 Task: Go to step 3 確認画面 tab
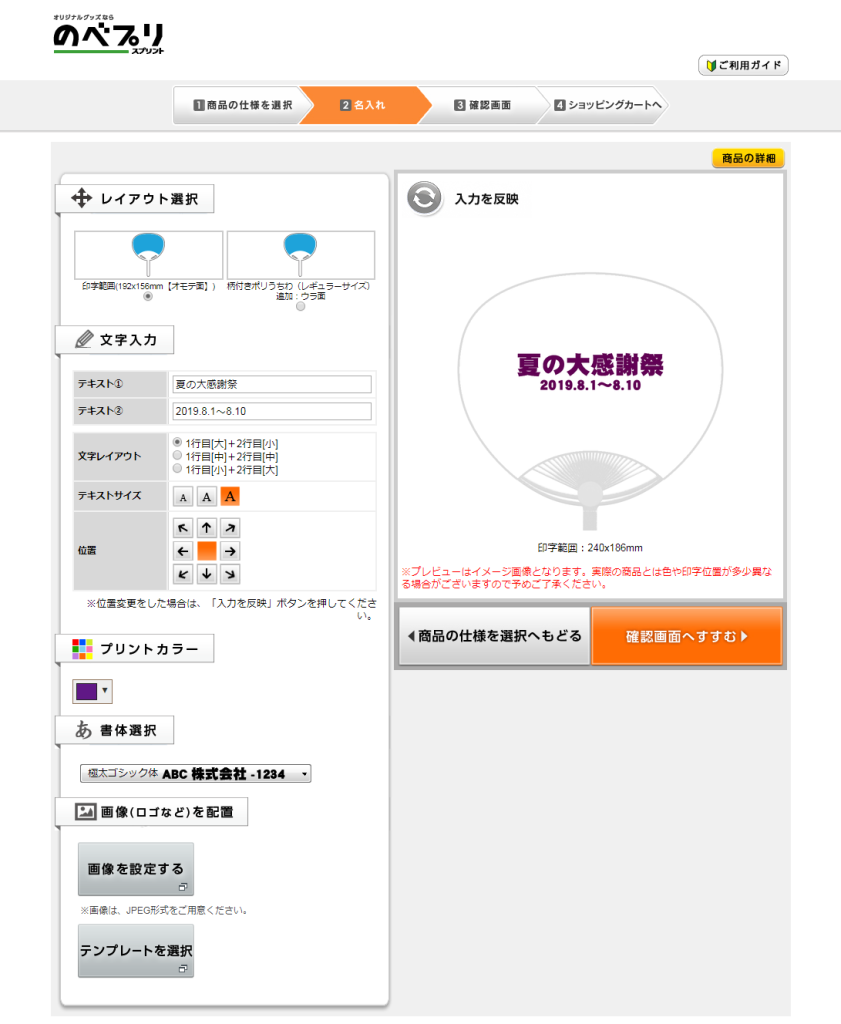click(482, 105)
